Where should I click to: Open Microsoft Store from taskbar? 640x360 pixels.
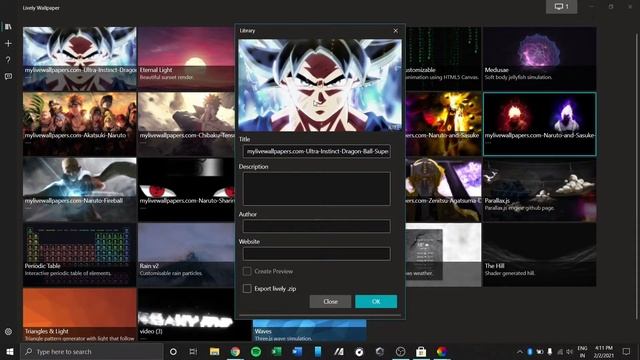[421, 351]
